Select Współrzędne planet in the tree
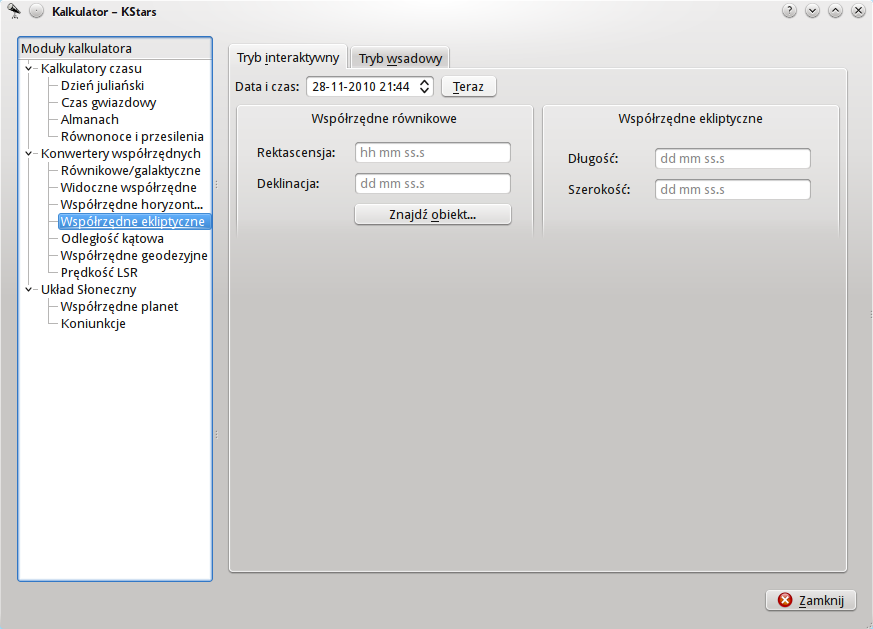This screenshot has height=629, width=873. tap(119, 307)
